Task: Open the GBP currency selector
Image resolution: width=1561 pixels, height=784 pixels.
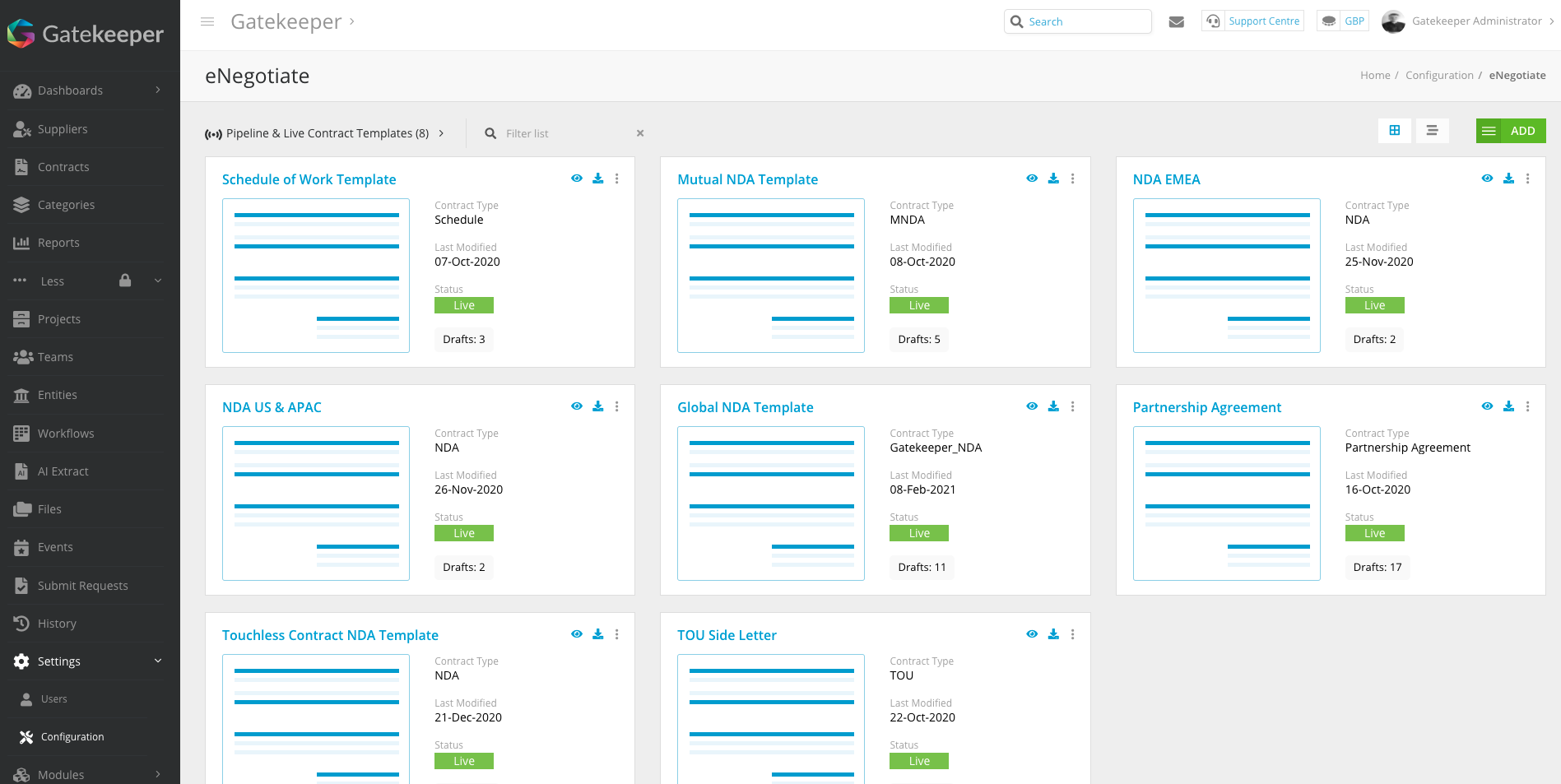Action: point(1343,21)
